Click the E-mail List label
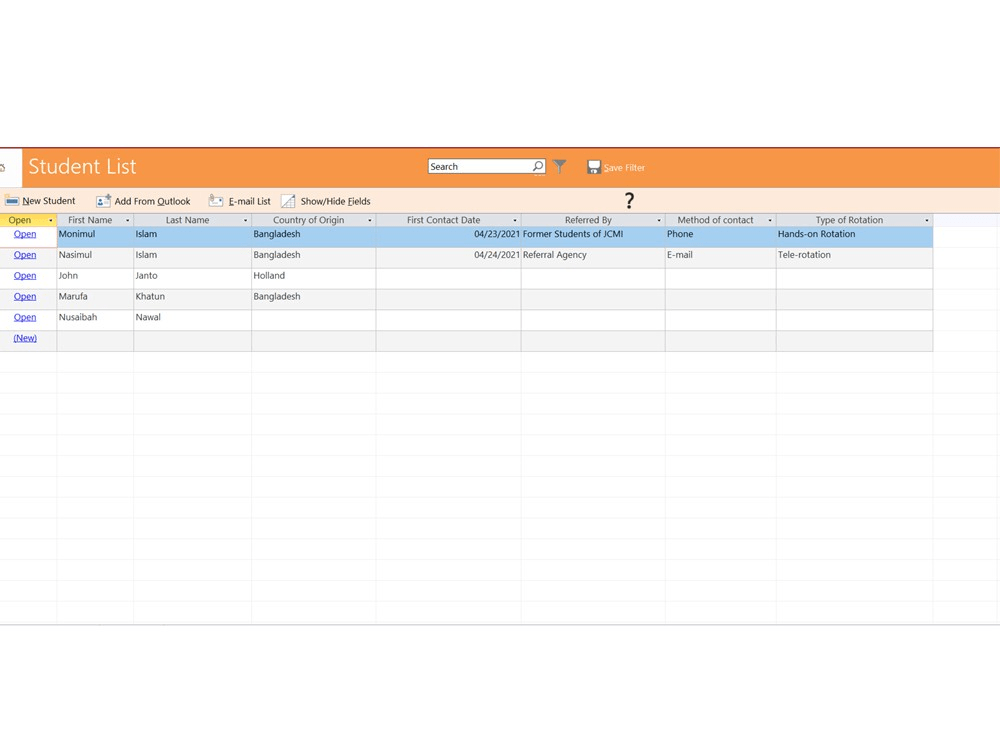 249,202
